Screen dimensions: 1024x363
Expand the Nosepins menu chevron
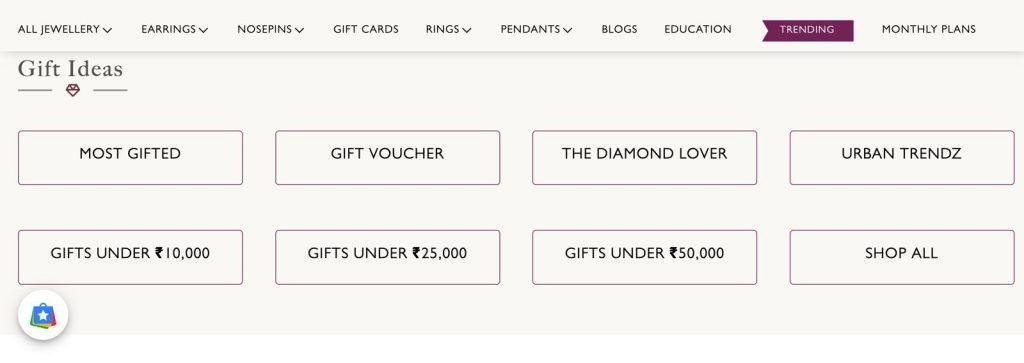300,30
